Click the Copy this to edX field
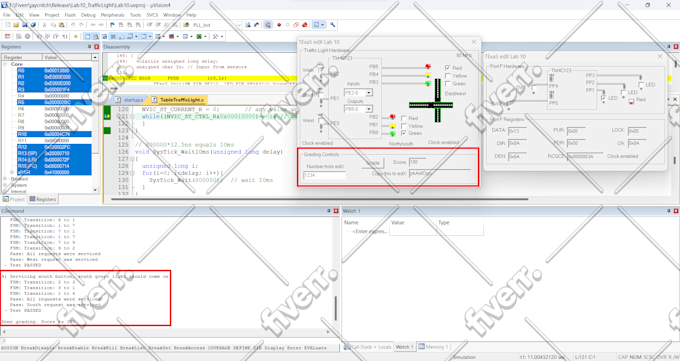Screen dimensions: 680x361 tap(440, 173)
